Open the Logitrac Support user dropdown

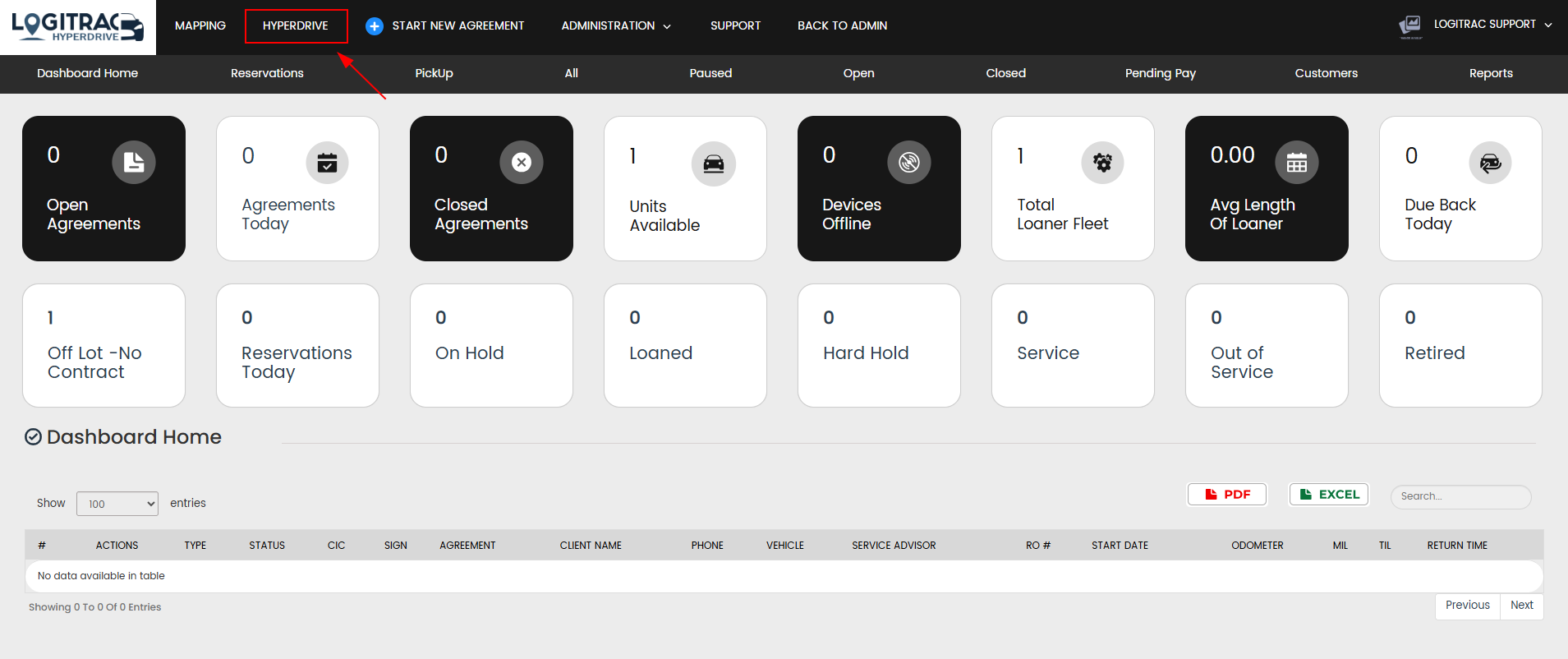pos(1492,25)
